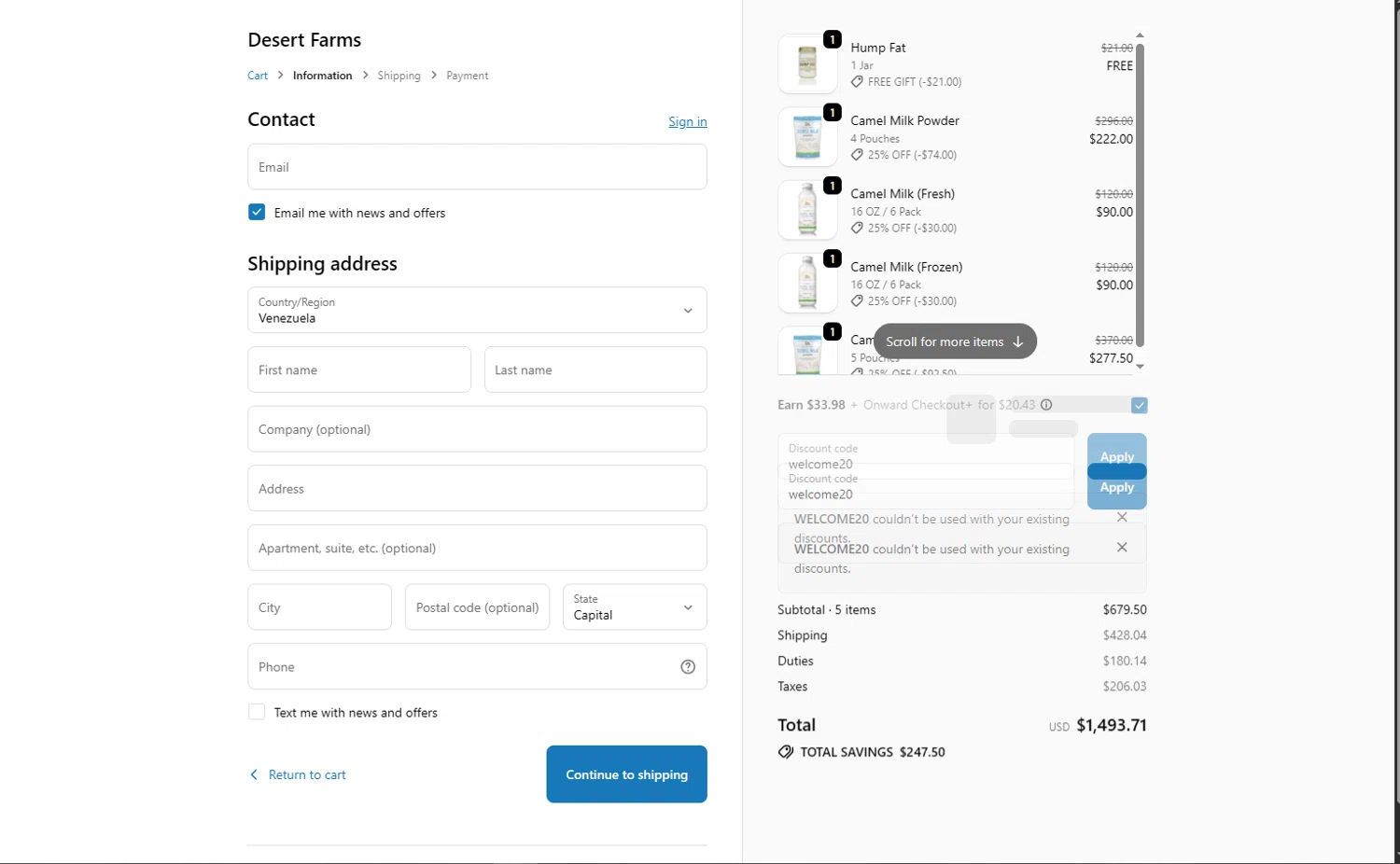The image size is (1400, 864).
Task: Click the Taxes $206.03 value
Action: pyautogui.click(x=1125, y=686)
